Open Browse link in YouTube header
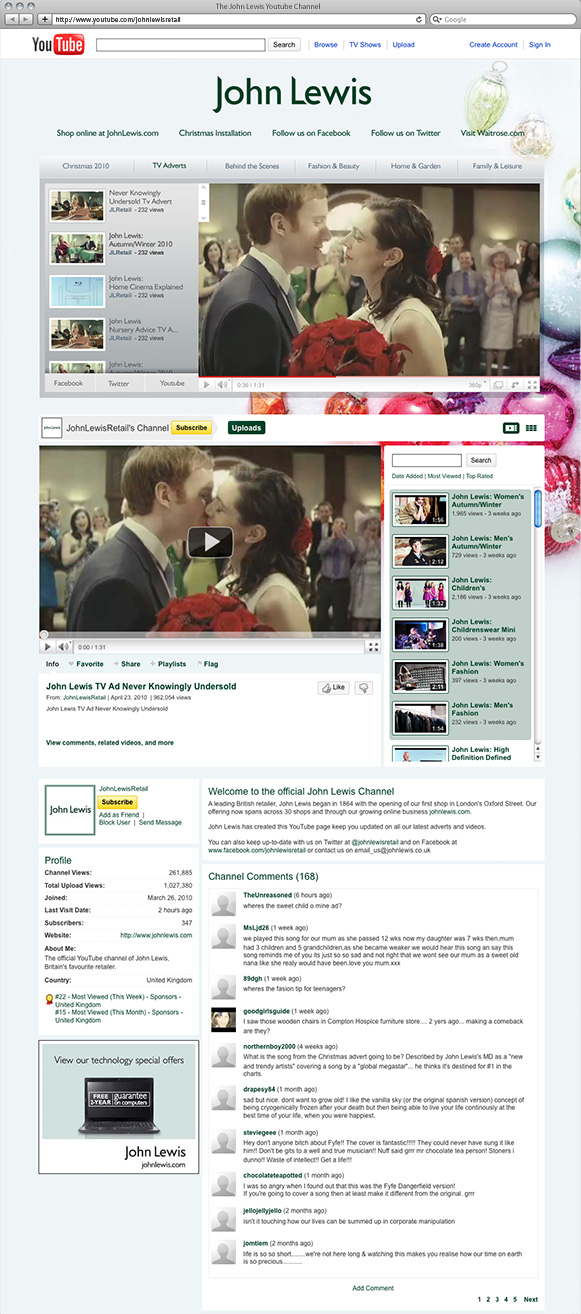 click(x=326, y=45)
